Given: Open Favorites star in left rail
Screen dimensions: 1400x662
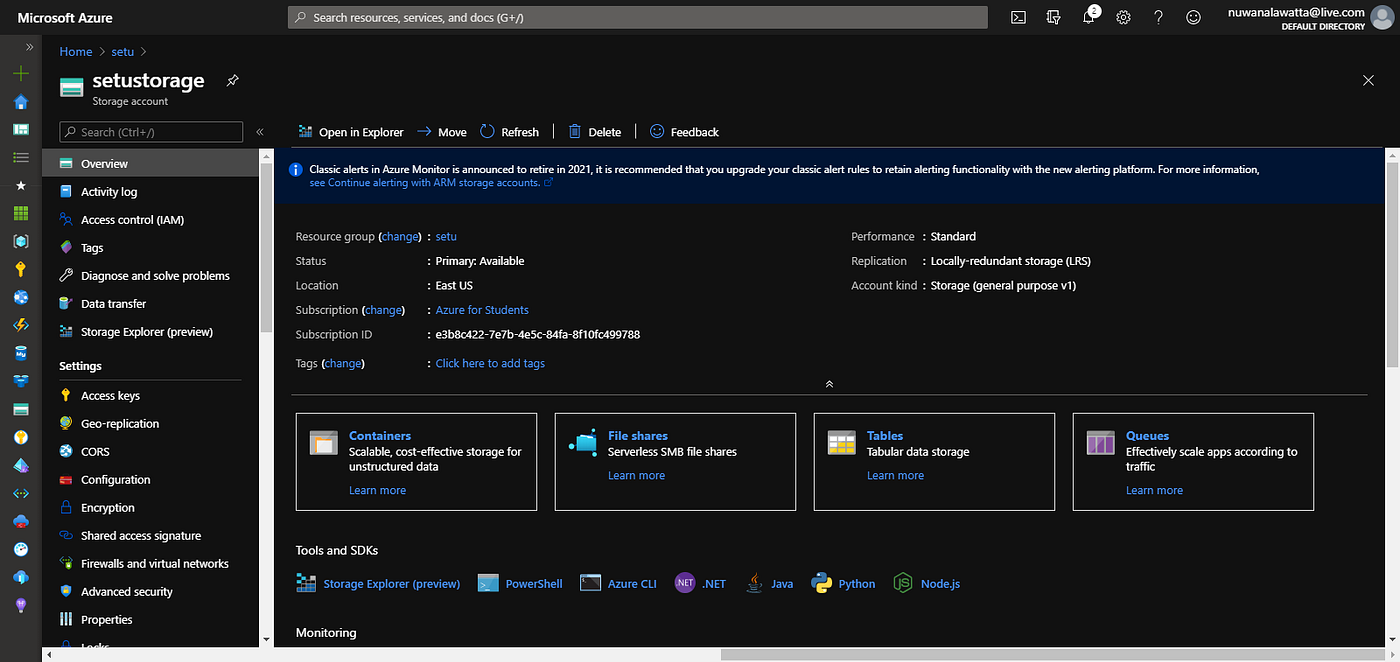Looking at the screenshot, I should pyautogui.click(x=21, y=186).
